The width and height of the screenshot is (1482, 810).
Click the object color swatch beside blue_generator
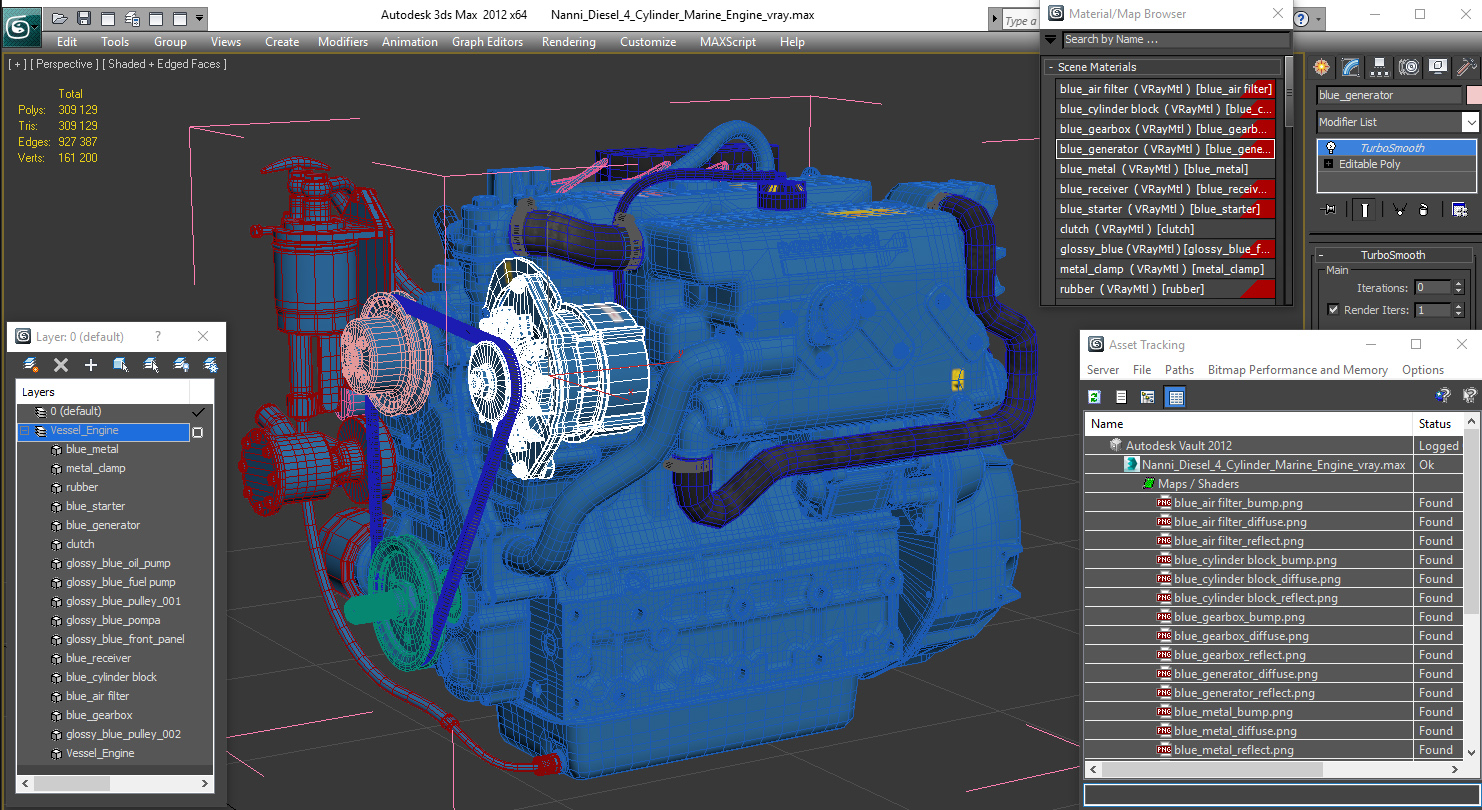pyautogui.click(x=1473, y=95)
